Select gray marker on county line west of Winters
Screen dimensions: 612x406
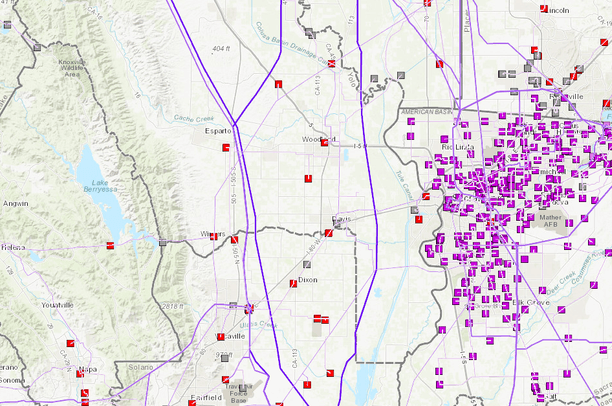[163, 242]
